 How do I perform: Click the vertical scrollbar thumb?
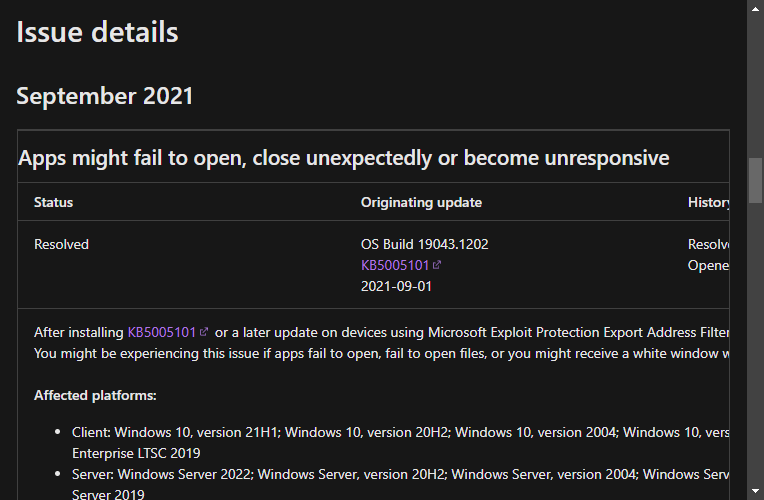coord(756,180)
